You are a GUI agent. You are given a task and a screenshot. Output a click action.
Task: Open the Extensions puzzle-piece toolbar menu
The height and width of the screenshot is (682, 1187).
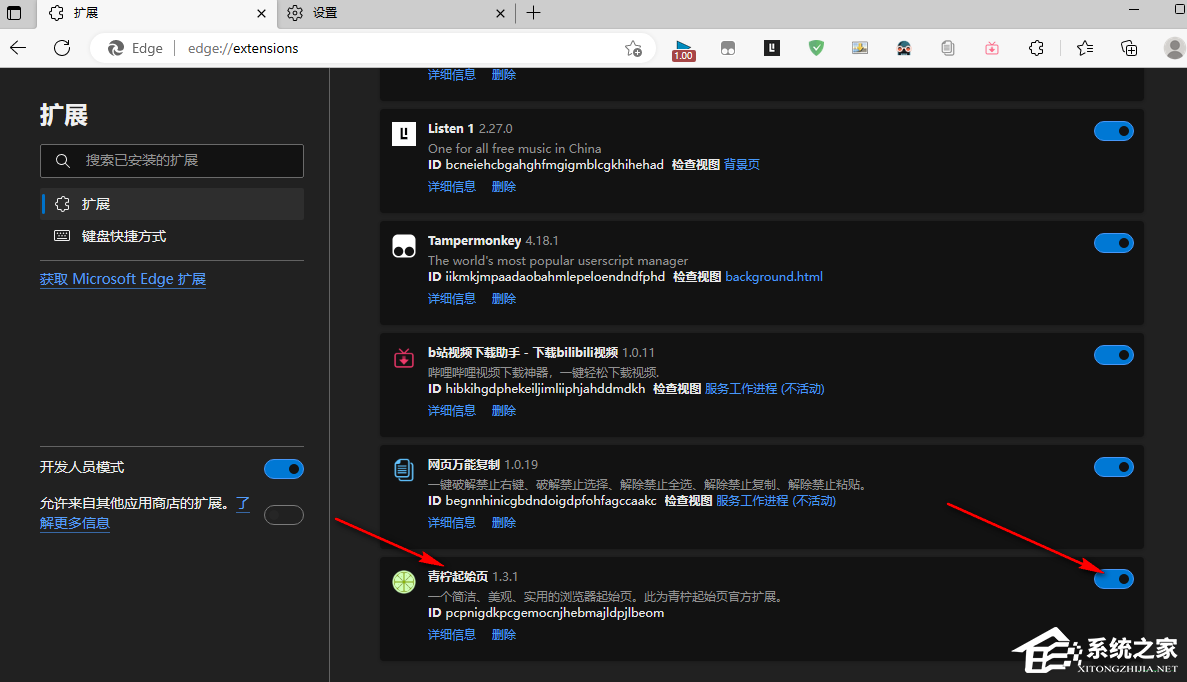tap(1036, 48)
